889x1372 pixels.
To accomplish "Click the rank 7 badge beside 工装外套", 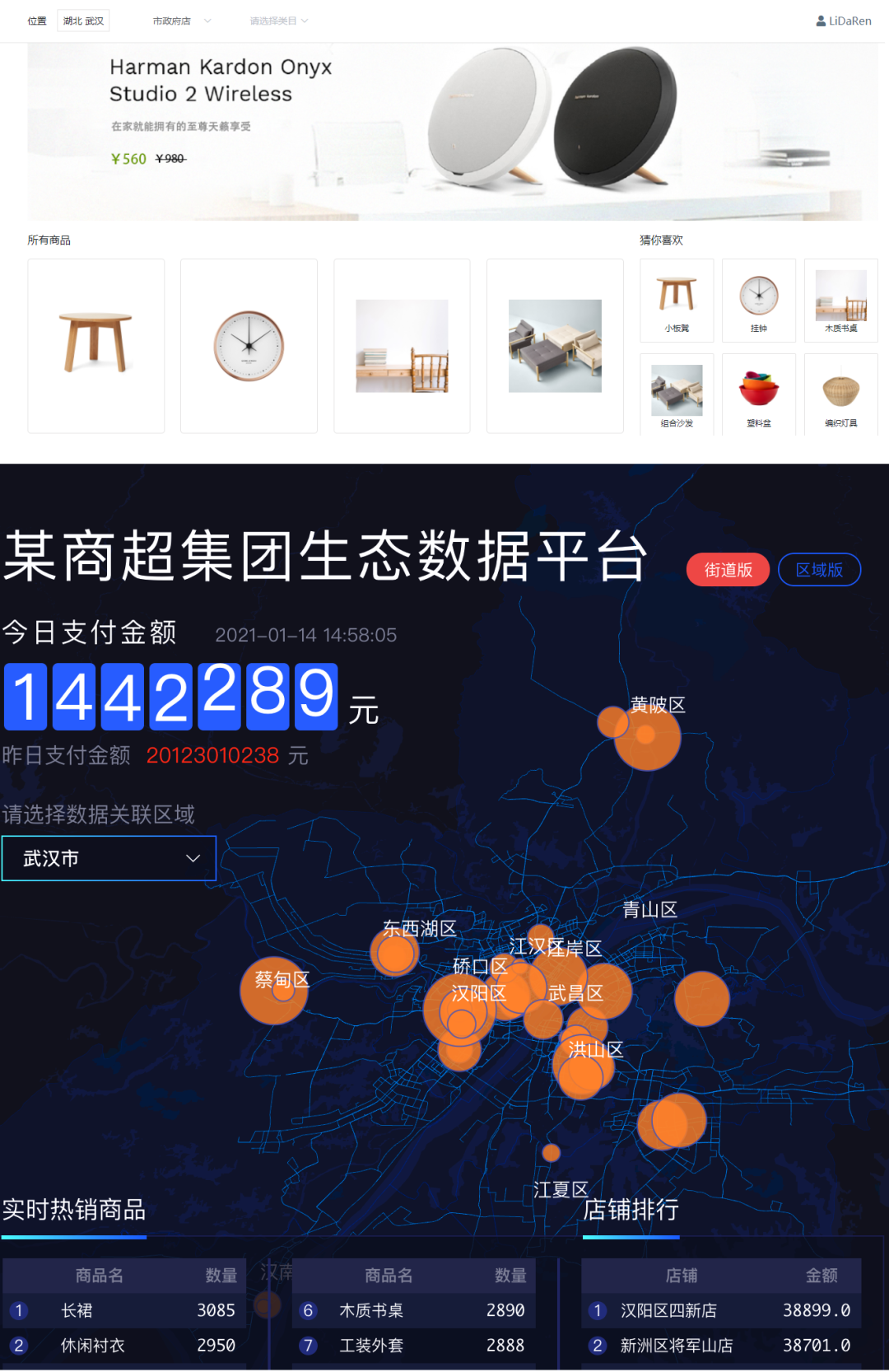I will pos(309,1346).
